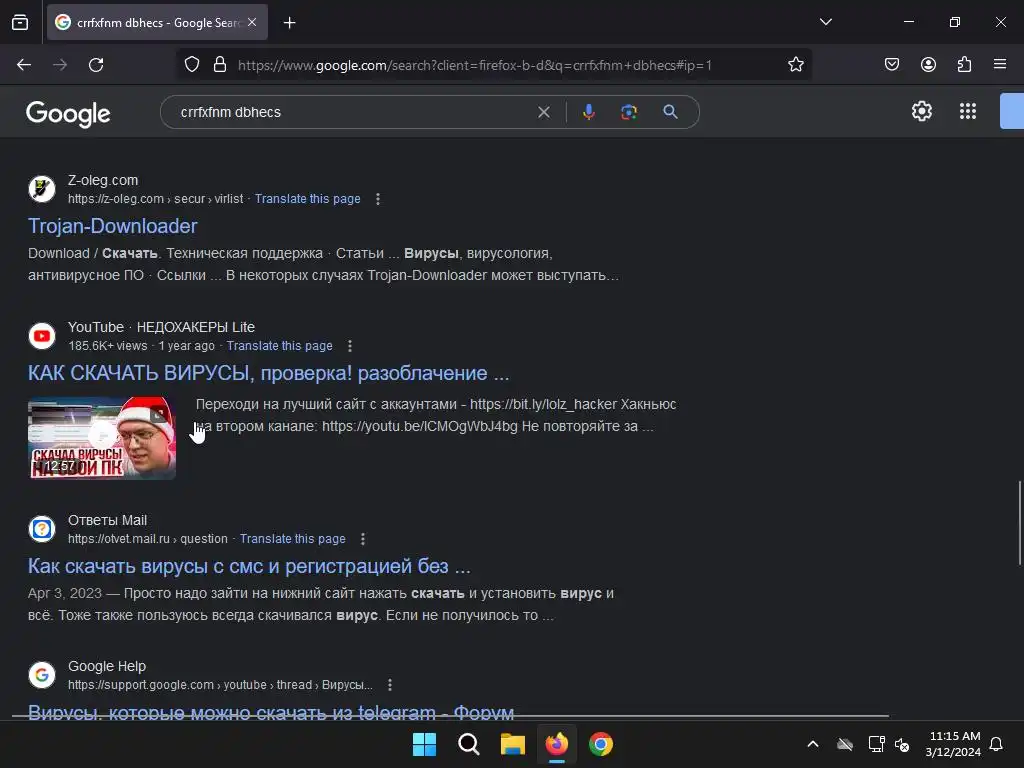Open muted volume tray icon
Viewport: 1024px width, 768px height.
(902, 744)
